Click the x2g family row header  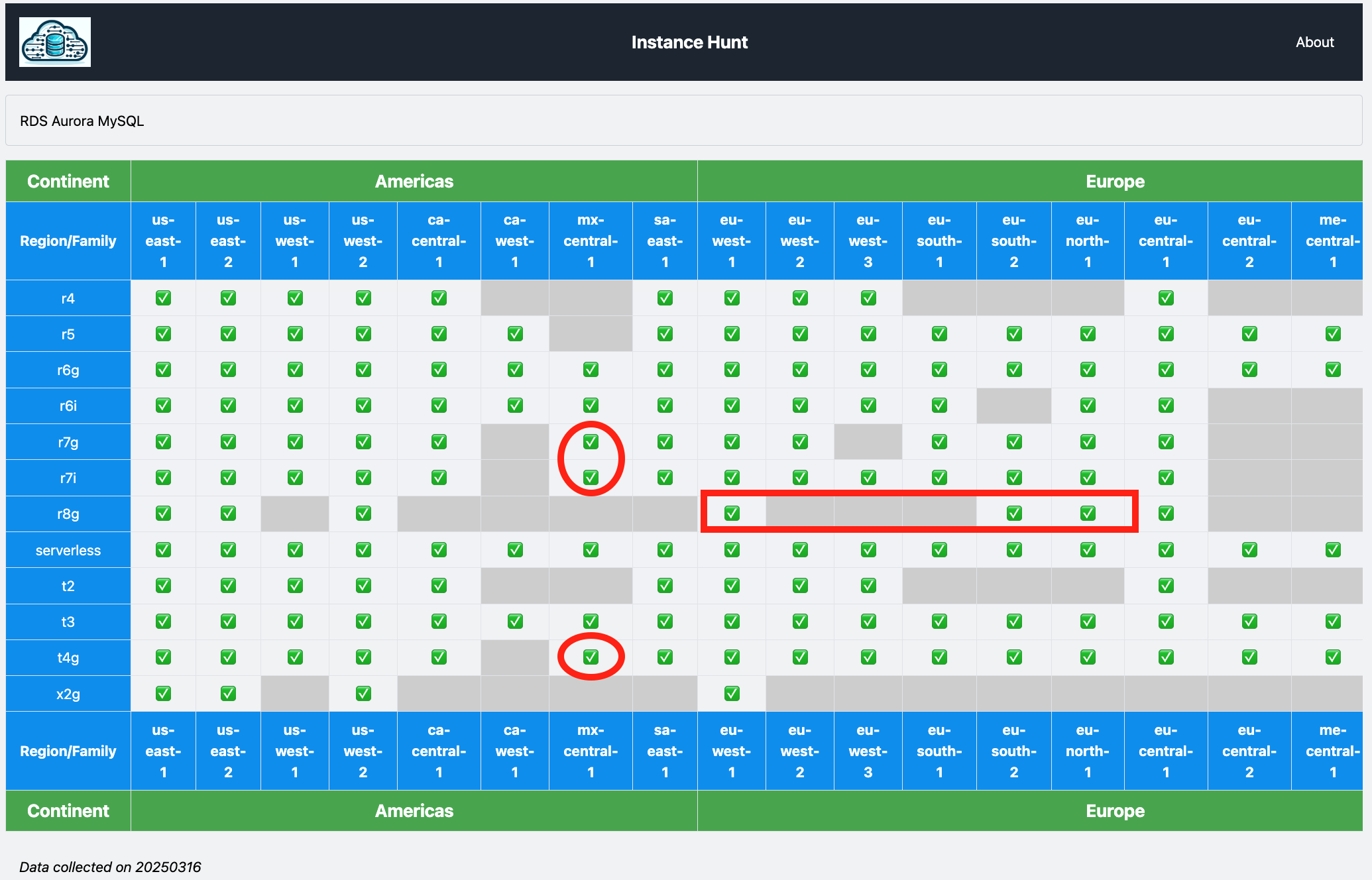coord(68,693)
